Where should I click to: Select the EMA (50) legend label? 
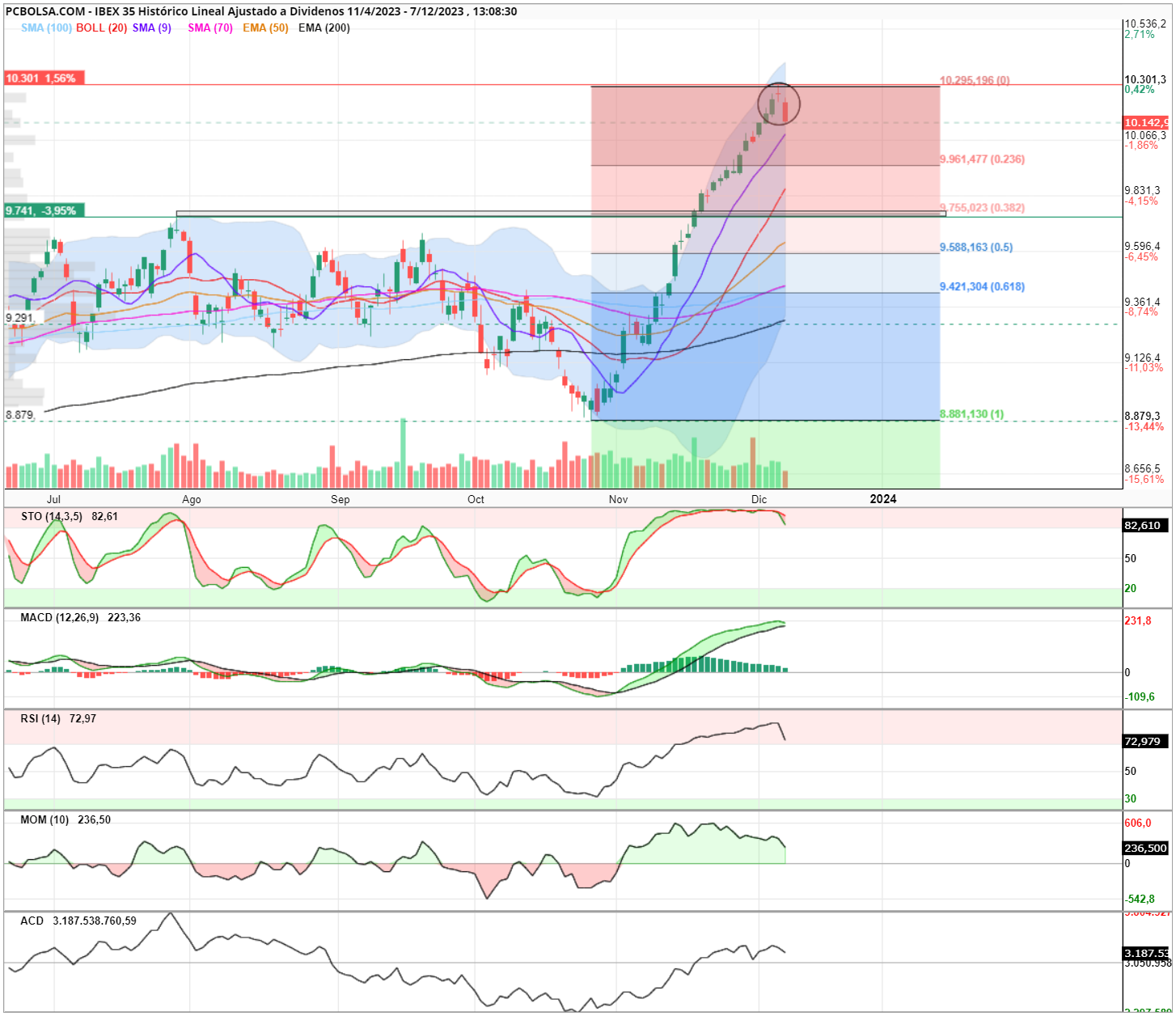pos(265,28)
